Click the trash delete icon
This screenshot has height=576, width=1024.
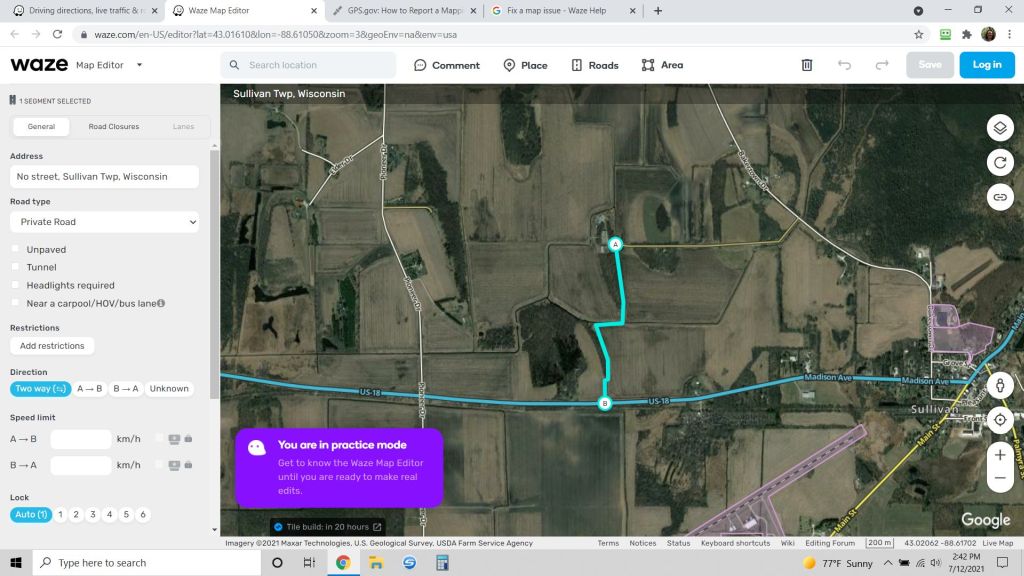807,65
